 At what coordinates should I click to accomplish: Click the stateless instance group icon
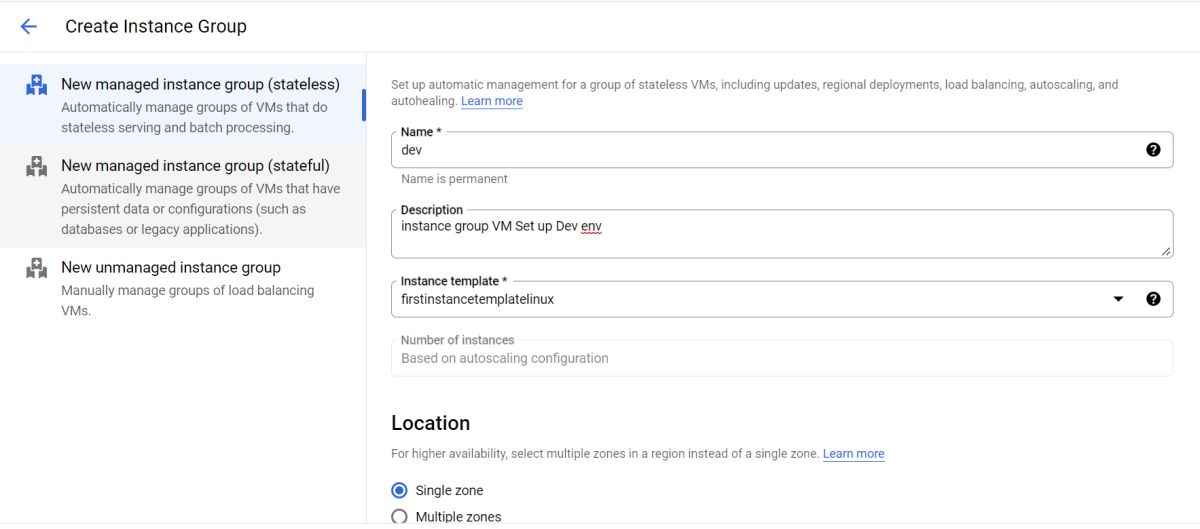coord(37,86)
